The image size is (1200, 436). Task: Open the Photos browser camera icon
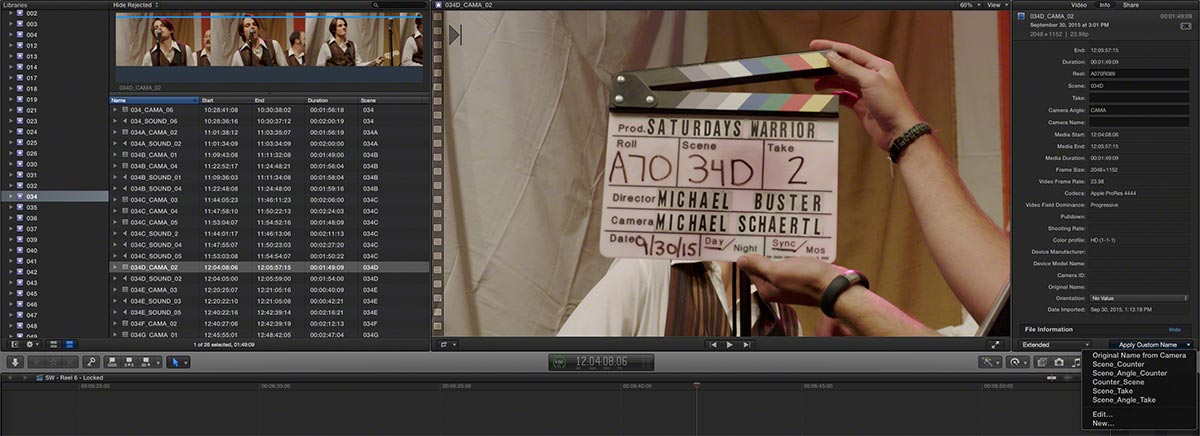[x=1059, y=362]
